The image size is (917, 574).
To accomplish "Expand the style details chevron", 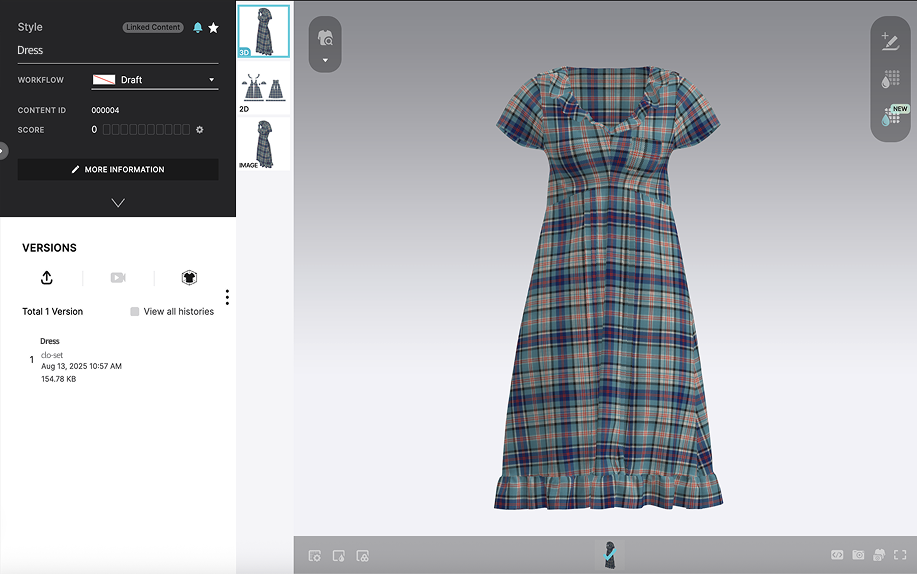I will click(118, 203).
